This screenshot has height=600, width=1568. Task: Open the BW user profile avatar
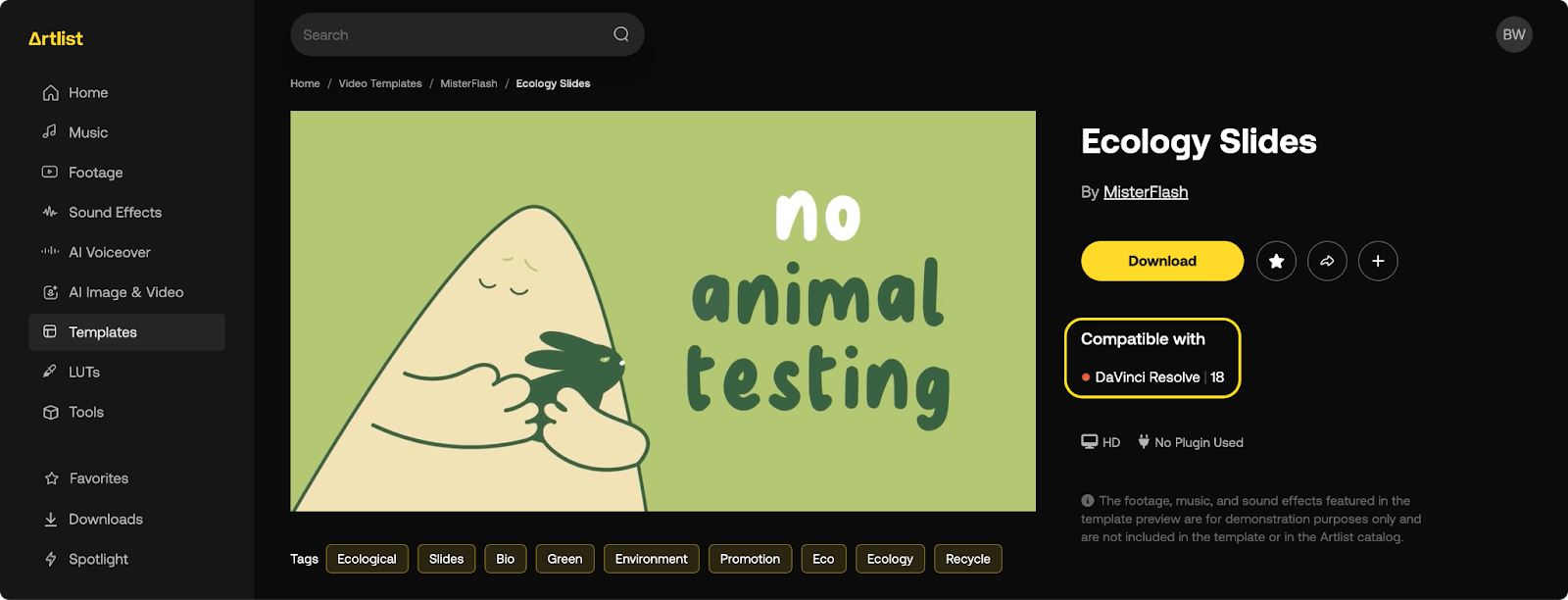pyautogui.click(x=1513, y=34)
